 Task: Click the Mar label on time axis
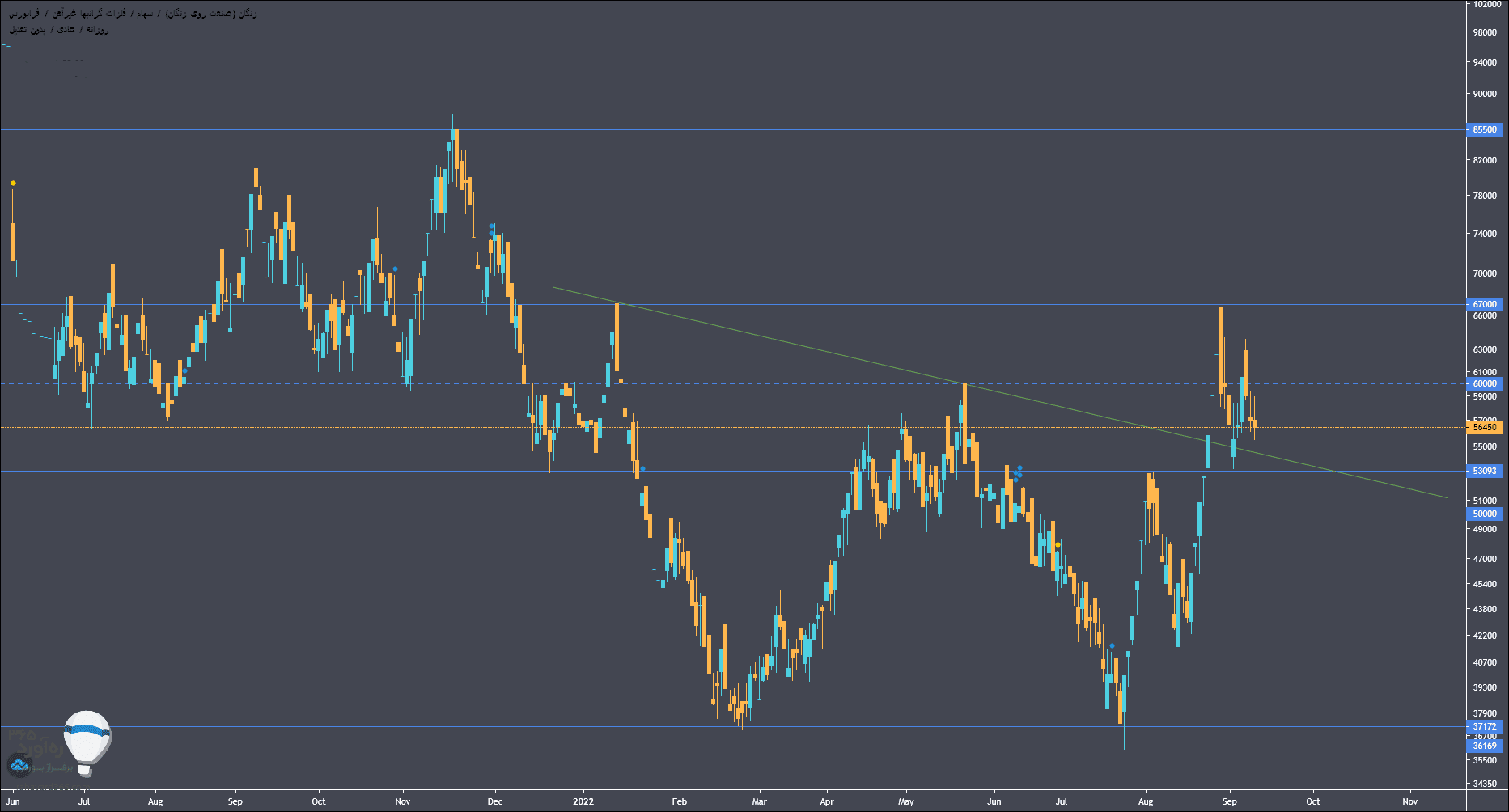pyautogui.click(x=759, y=802)
